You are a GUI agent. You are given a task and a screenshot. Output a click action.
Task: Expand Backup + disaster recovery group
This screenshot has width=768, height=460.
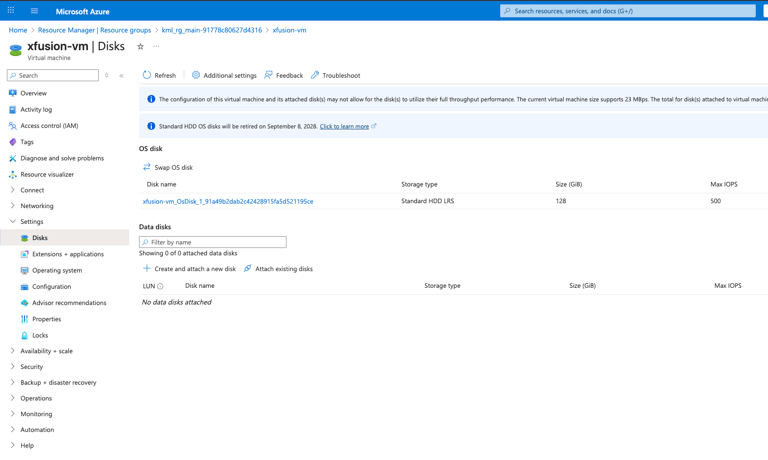58,382
